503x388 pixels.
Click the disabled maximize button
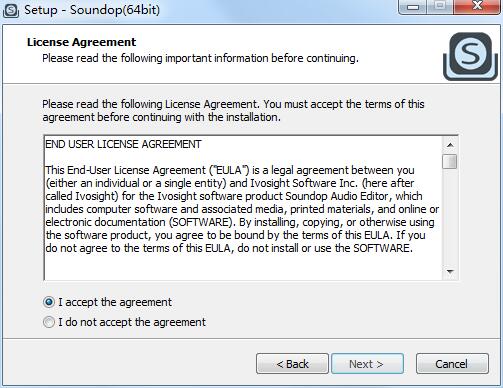click(x=440, y=7)
